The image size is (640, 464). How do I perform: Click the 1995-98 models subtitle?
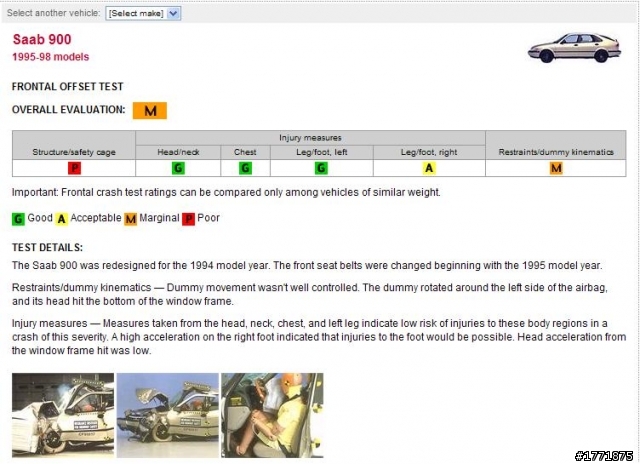coord(51,57)
